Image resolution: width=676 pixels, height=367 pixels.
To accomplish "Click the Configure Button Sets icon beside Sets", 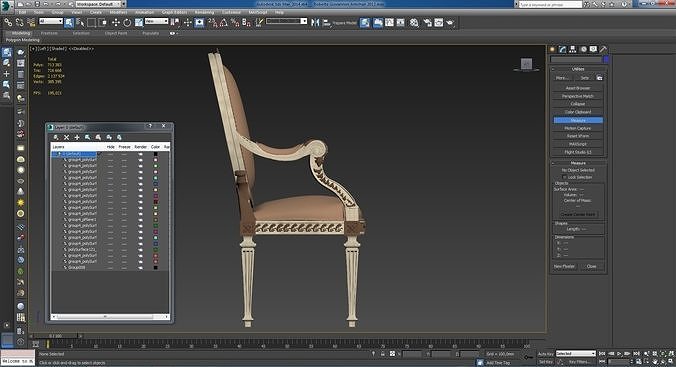I will coord(599,78).
